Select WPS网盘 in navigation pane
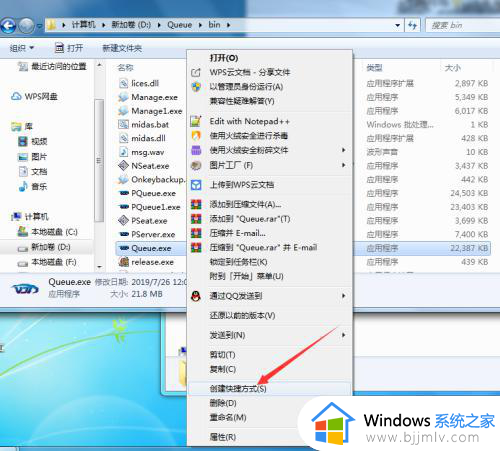Viewport: 500px width, 451px height. [x=35, y=97]
